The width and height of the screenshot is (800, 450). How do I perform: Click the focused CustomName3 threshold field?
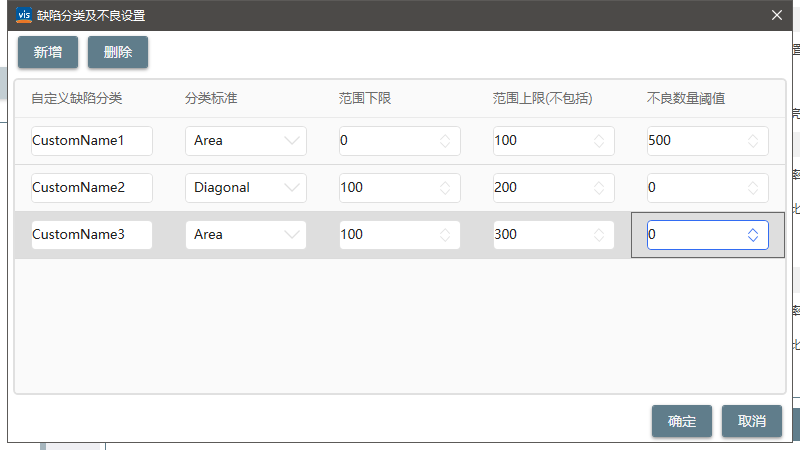click(x=708, y=235)
